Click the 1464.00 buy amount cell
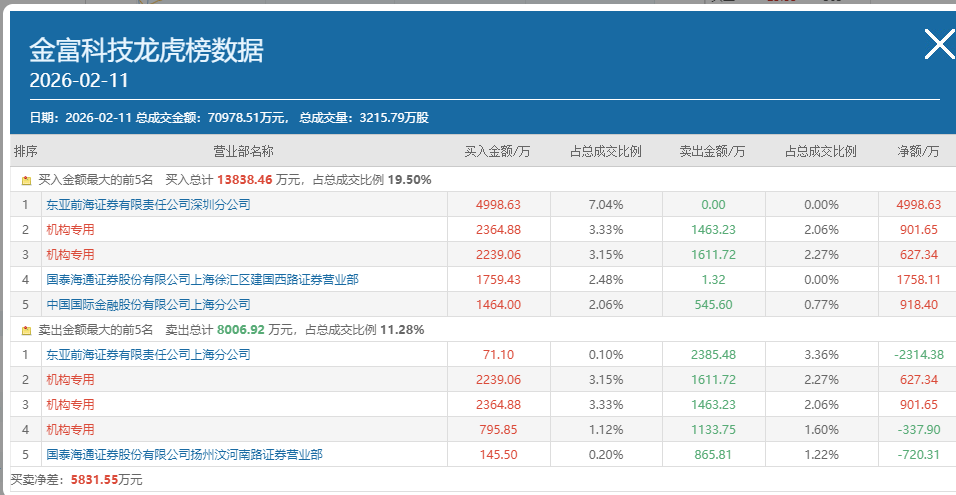Image resolution: width=956 pixels, height=495 pixels. [x=498, y=305]
